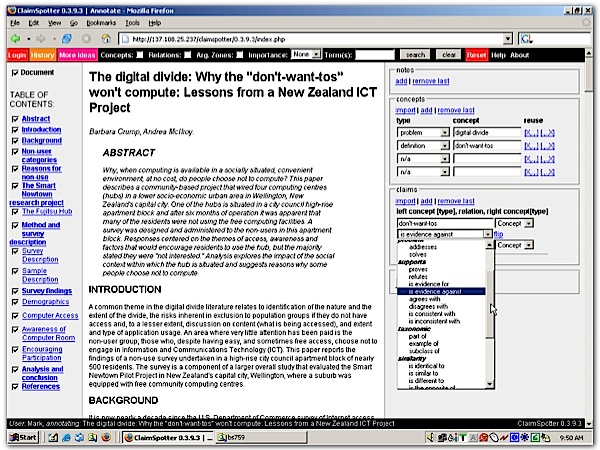600x450 pixels.
Task: Click the page icon in address bar
Action: 125,39
